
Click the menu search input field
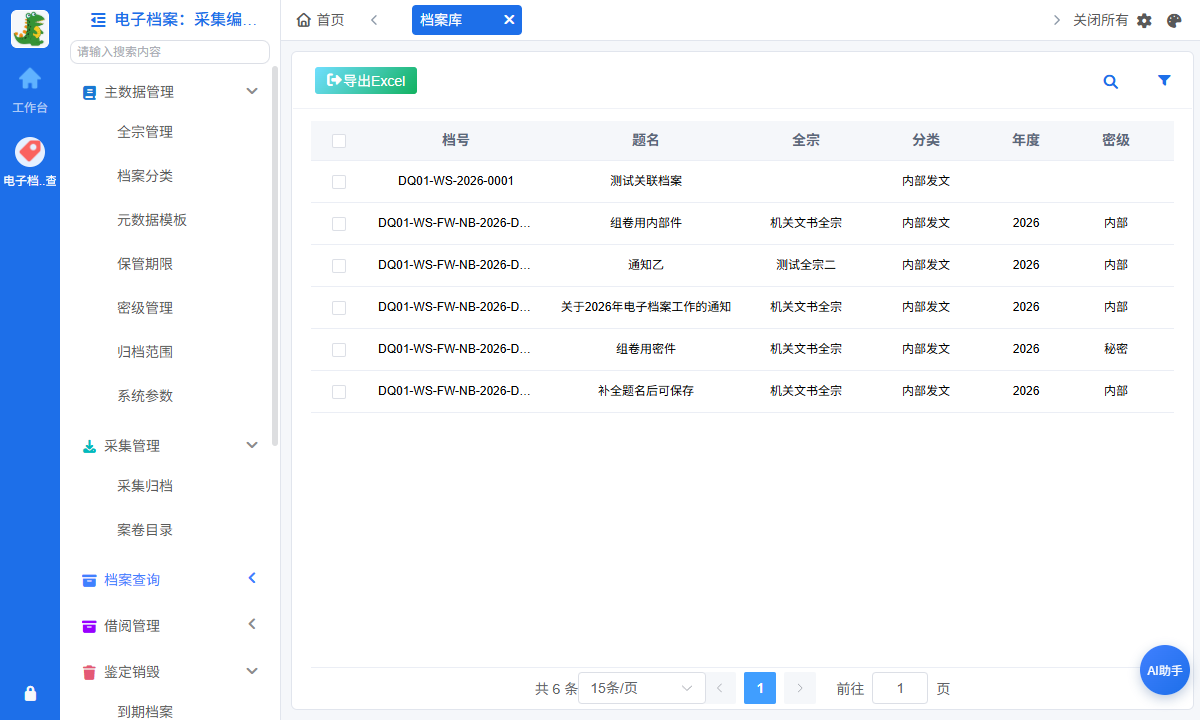170,52
